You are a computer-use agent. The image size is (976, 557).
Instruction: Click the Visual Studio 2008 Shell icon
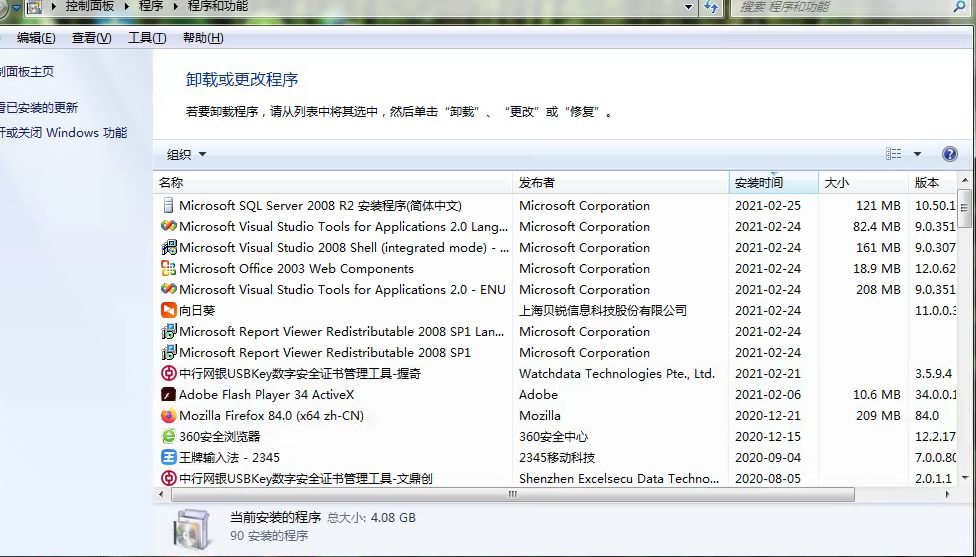pos(168,248)
